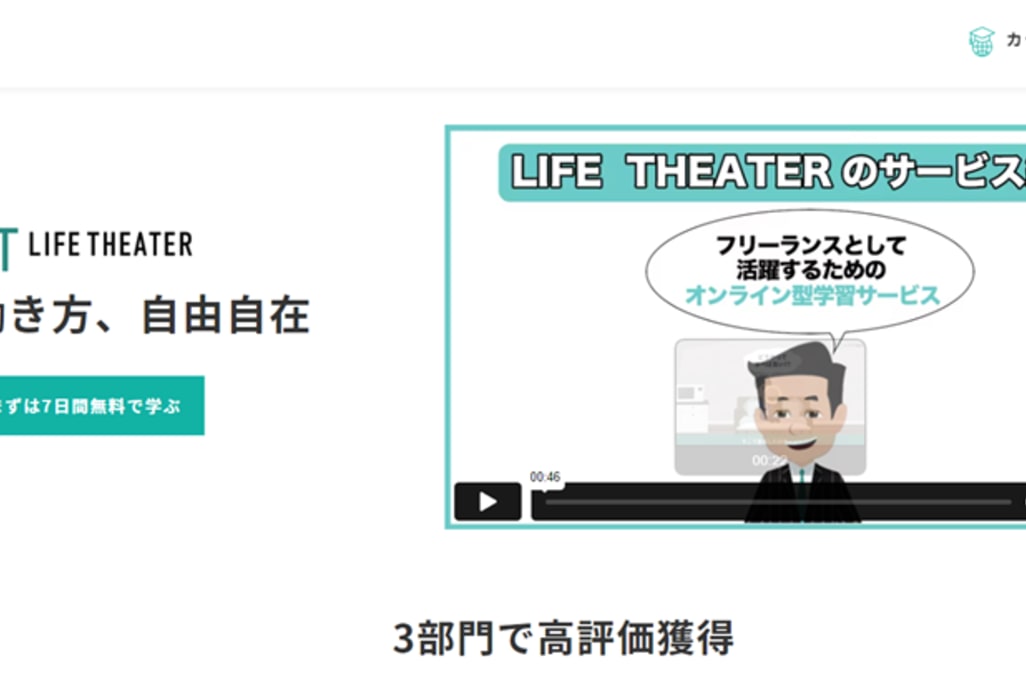Viewport: 1026px width, 684px height.
Task: Click the 3部門で高評価獲得 section heading
Action: [x=563, y=638]
